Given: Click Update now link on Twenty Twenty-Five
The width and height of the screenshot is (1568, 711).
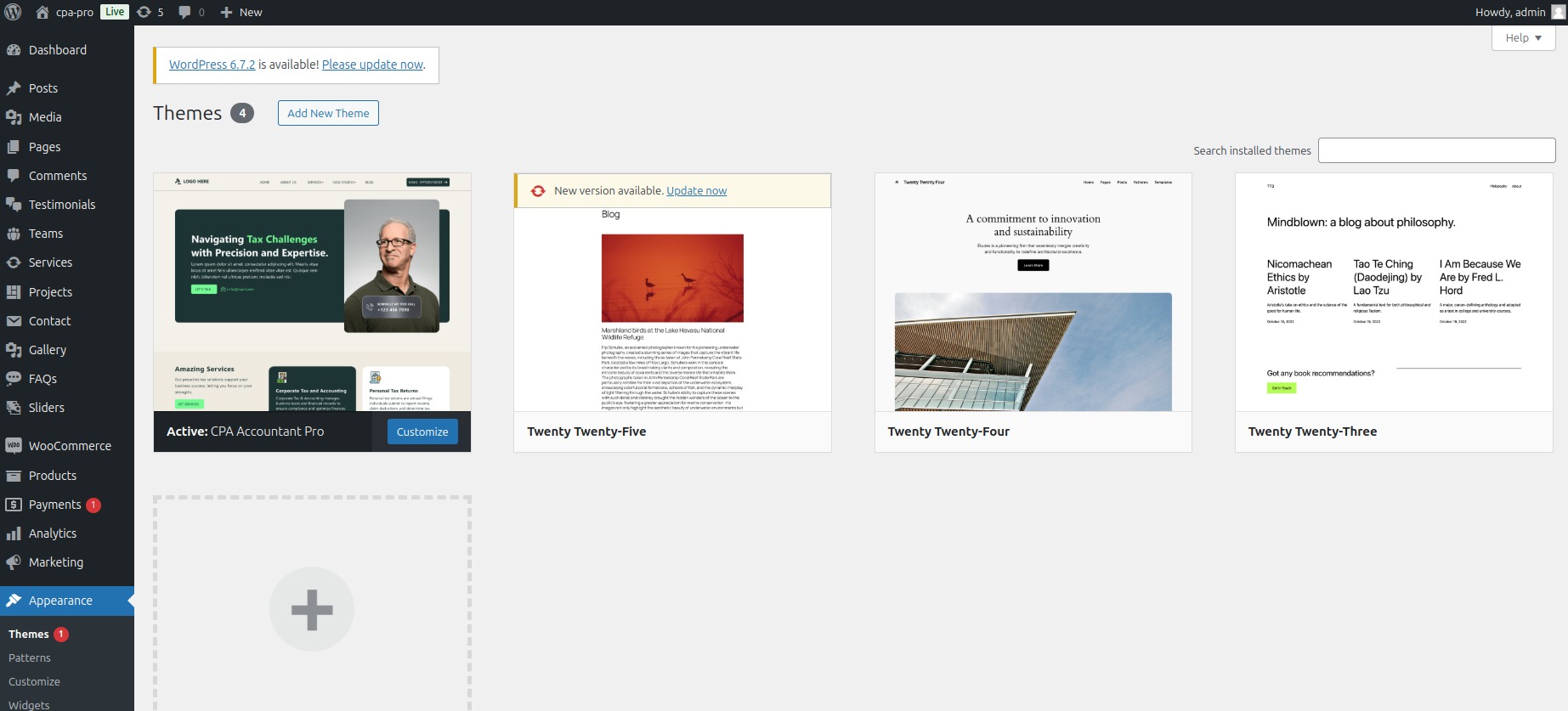Looking at the screenshot, I should tap(697, 191).
